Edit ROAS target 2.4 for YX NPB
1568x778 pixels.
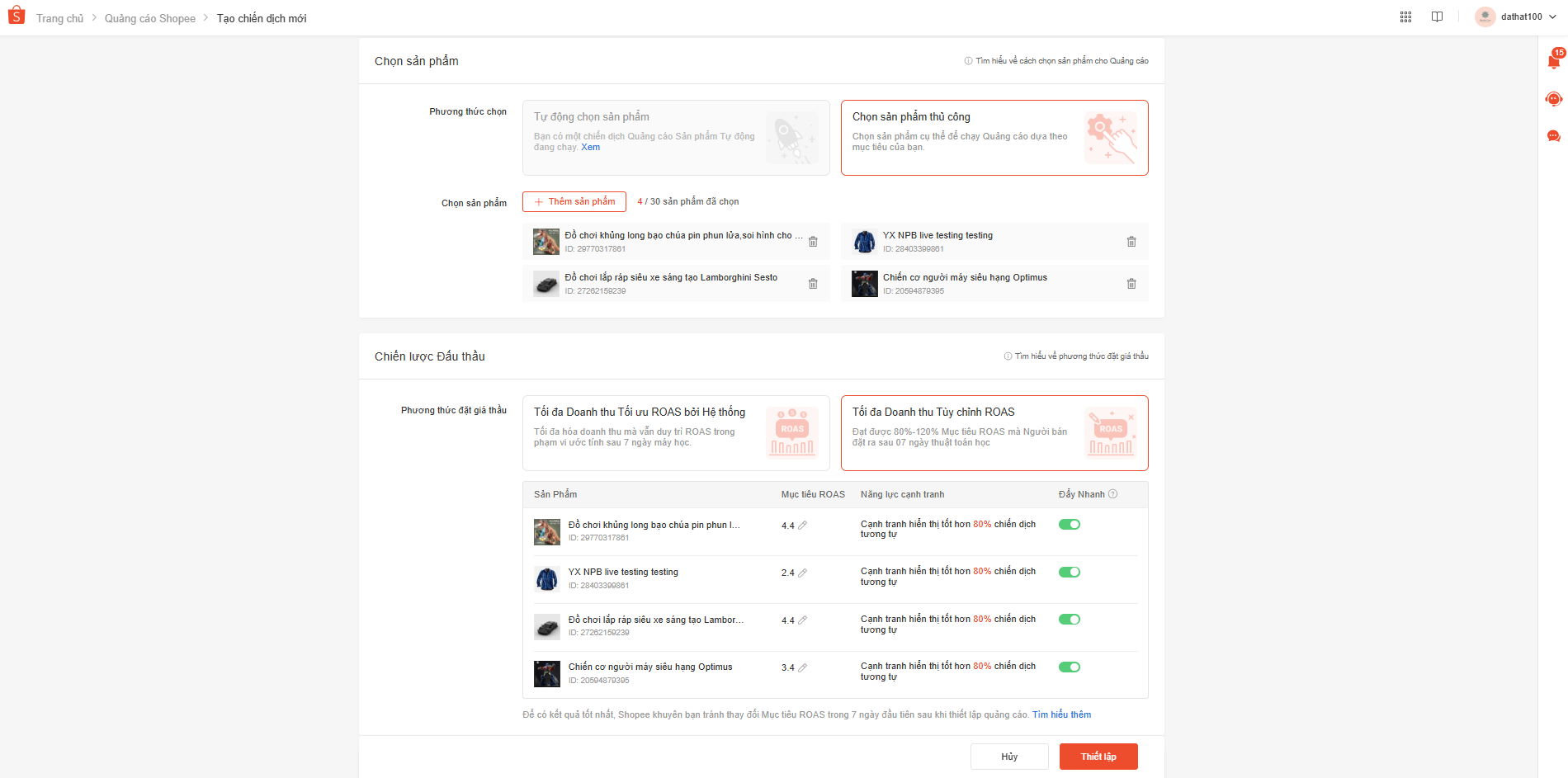802,573
